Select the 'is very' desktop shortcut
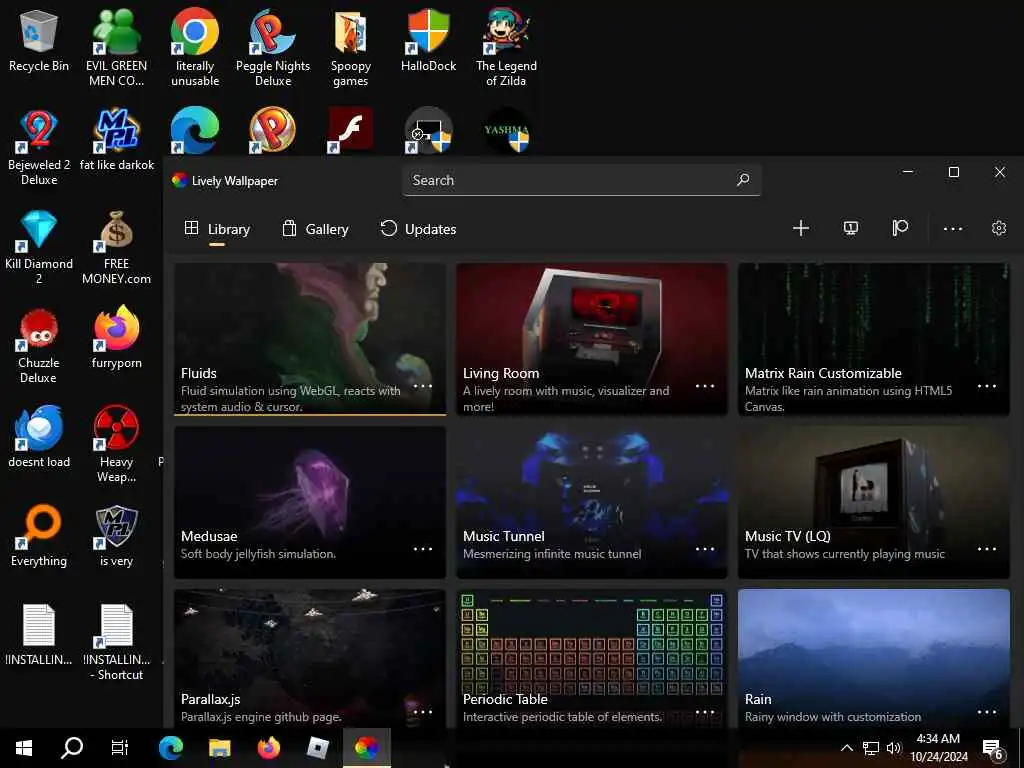1024x768 pixels. click(116, 536)
